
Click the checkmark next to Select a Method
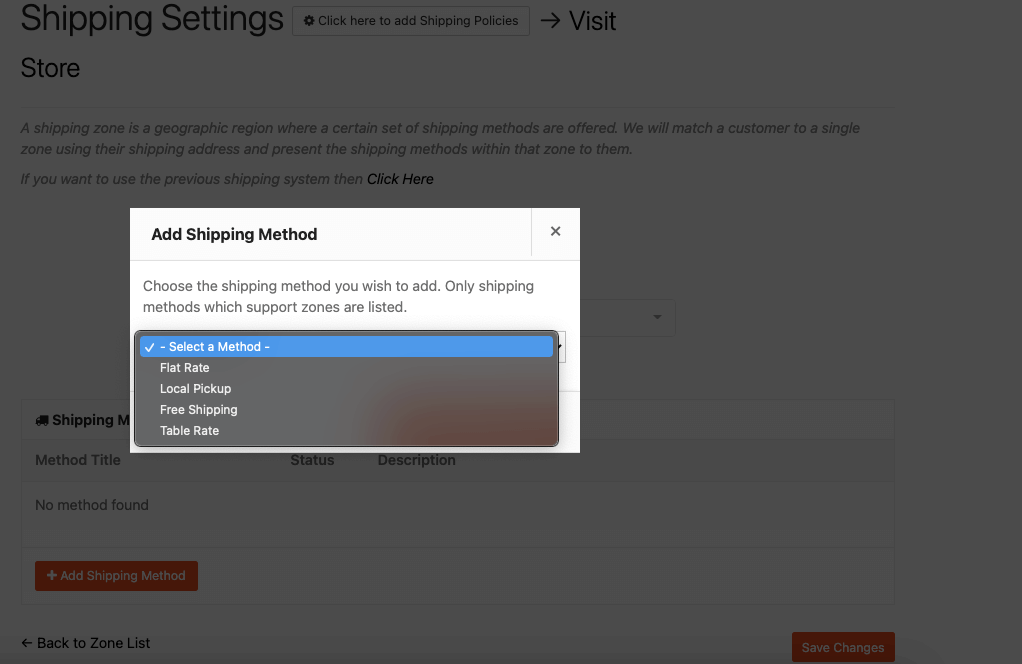150,347
